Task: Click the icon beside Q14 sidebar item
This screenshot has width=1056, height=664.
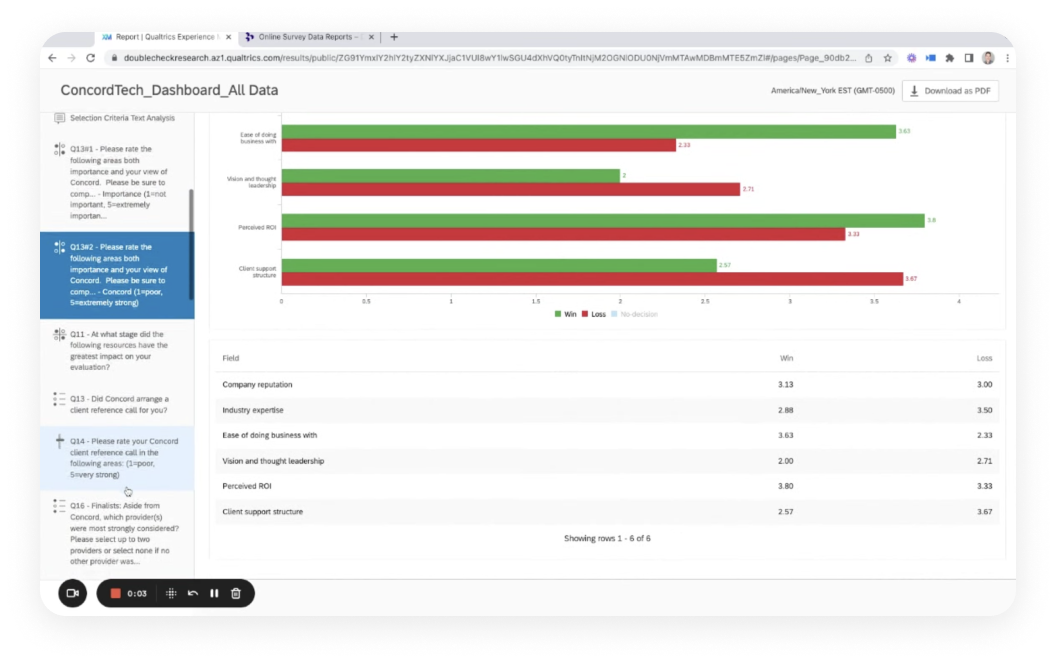Action: point(59,442)
